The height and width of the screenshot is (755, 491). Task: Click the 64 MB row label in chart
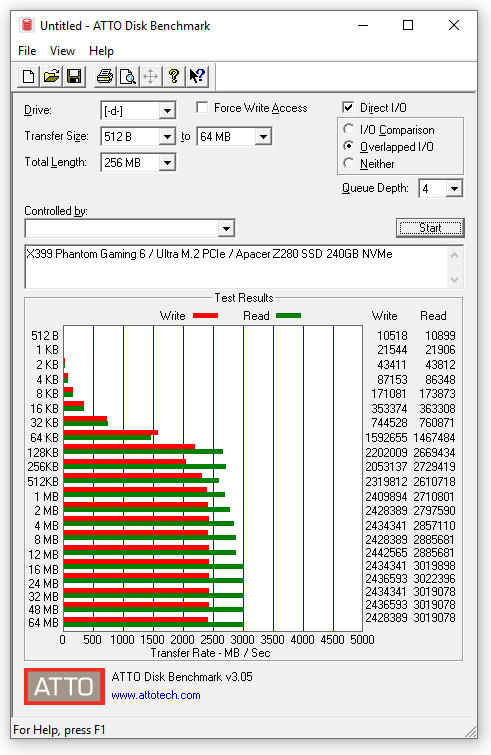pos(43,623)
